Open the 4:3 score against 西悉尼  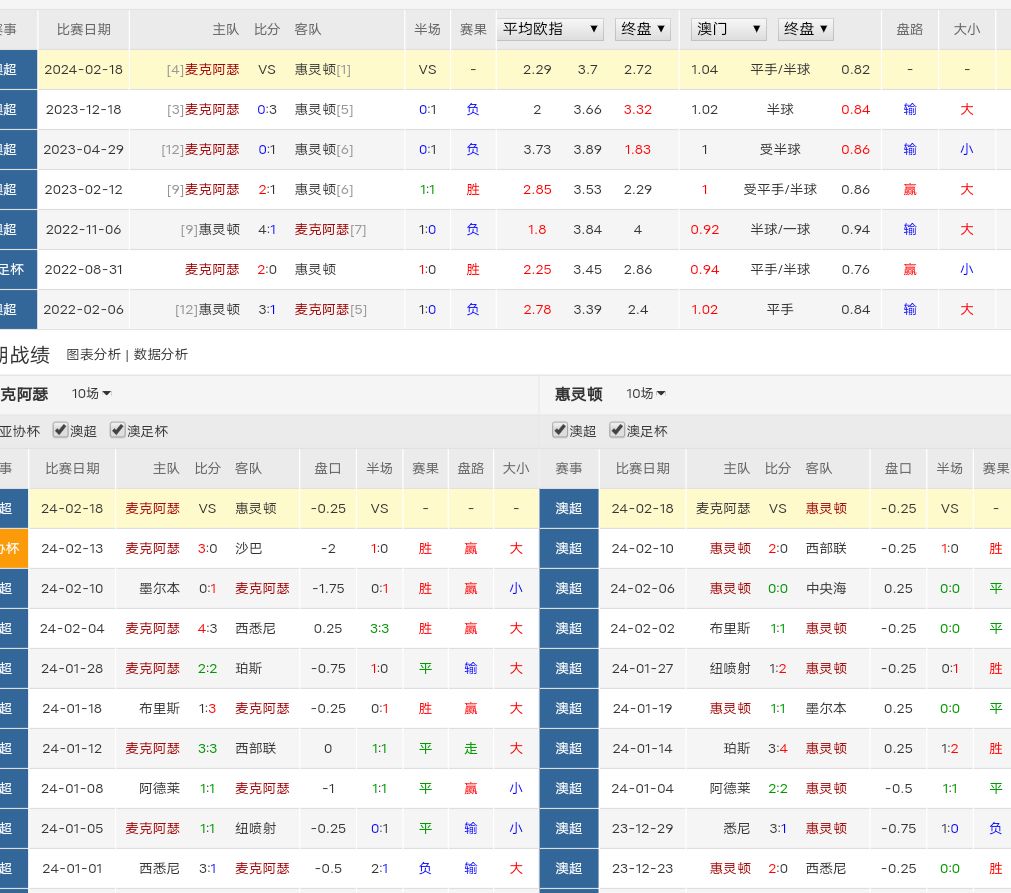point(207,628)
